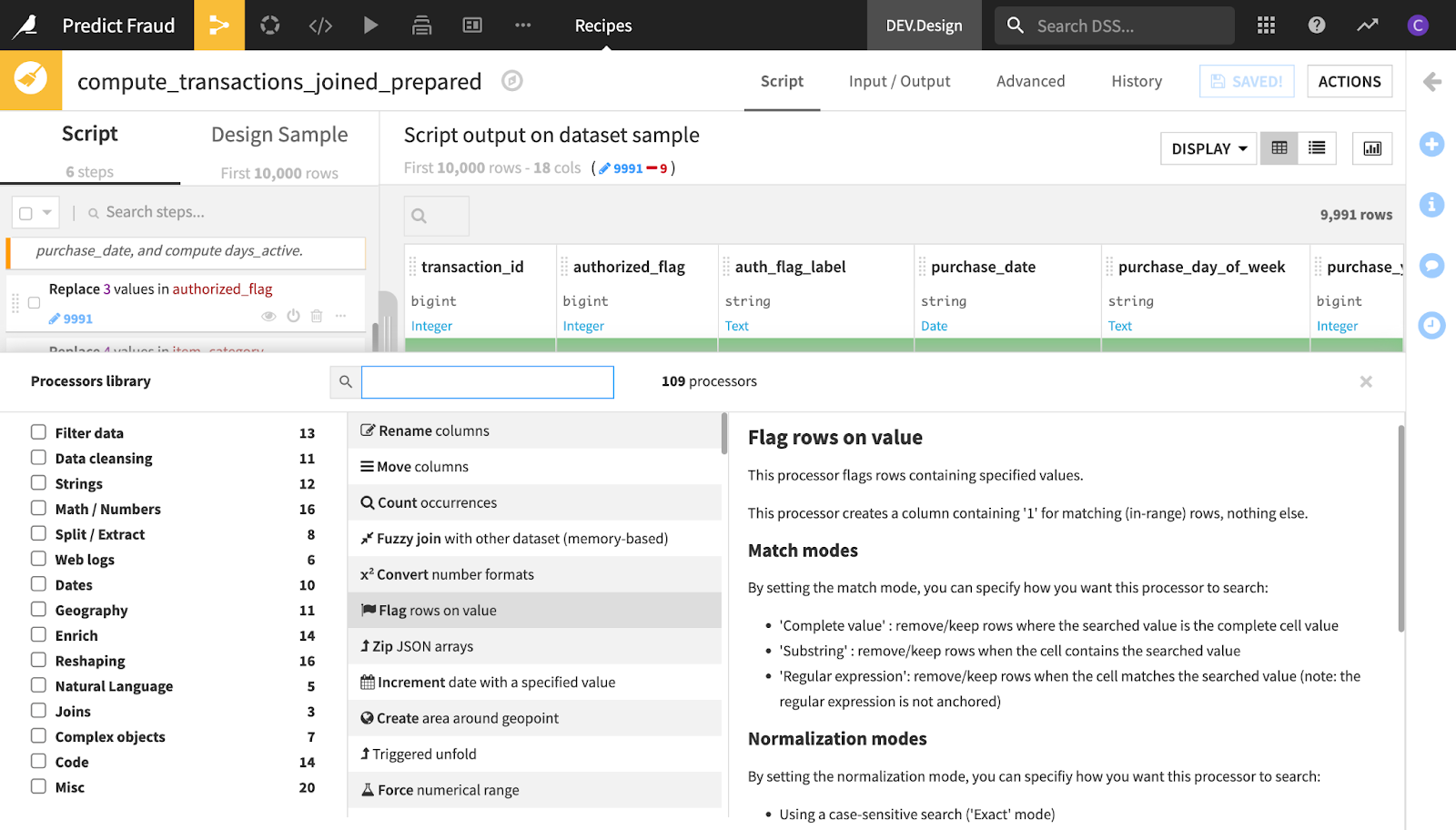The width and height of the screenshot is (1456, 830).
Task: Open the DISPLAY dropdown
Action: (x=1208, y=148)
